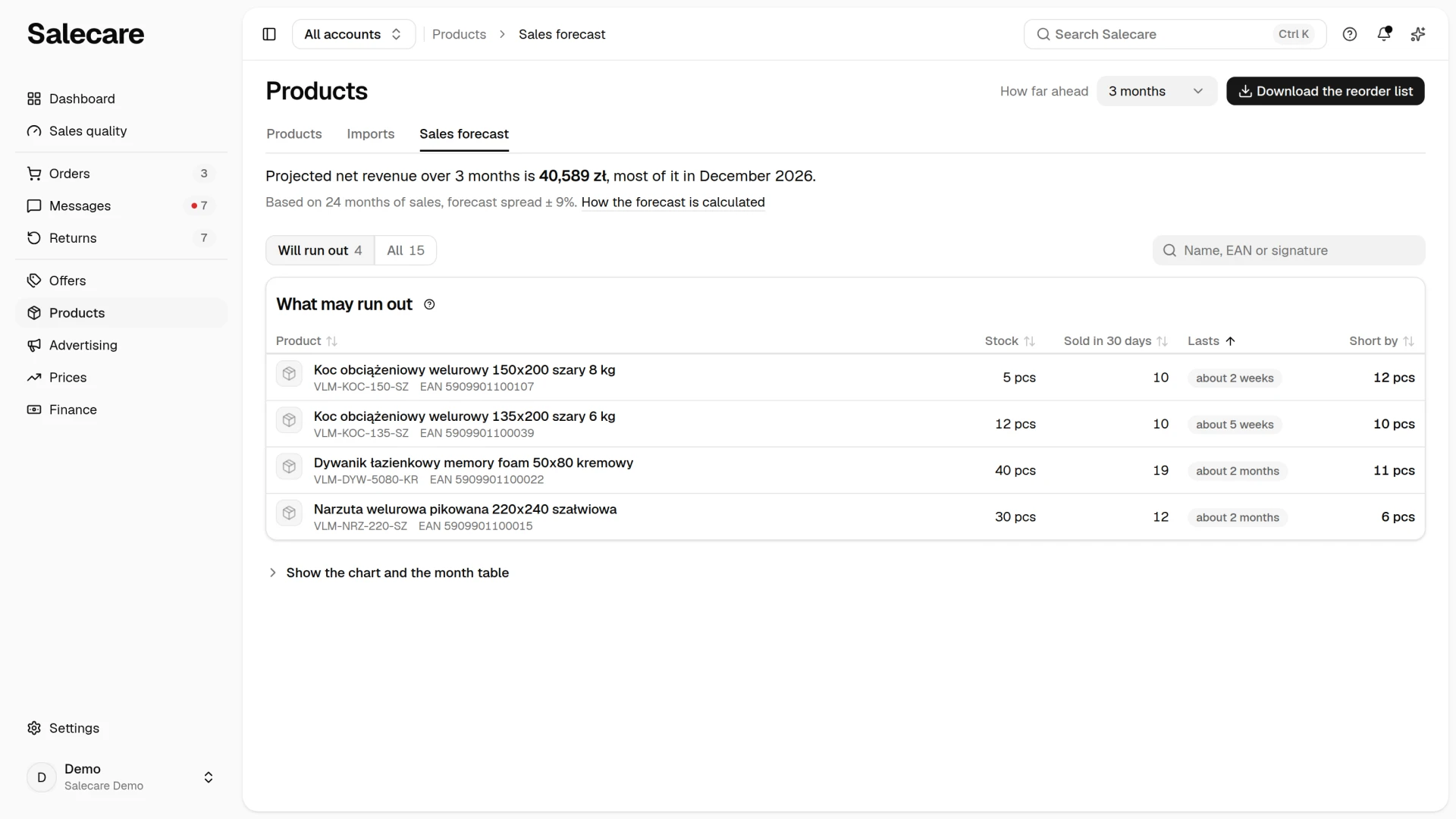The image size is (1456, 819).
Task: Switch to the Products tab
Action: [x=294, y=134]
